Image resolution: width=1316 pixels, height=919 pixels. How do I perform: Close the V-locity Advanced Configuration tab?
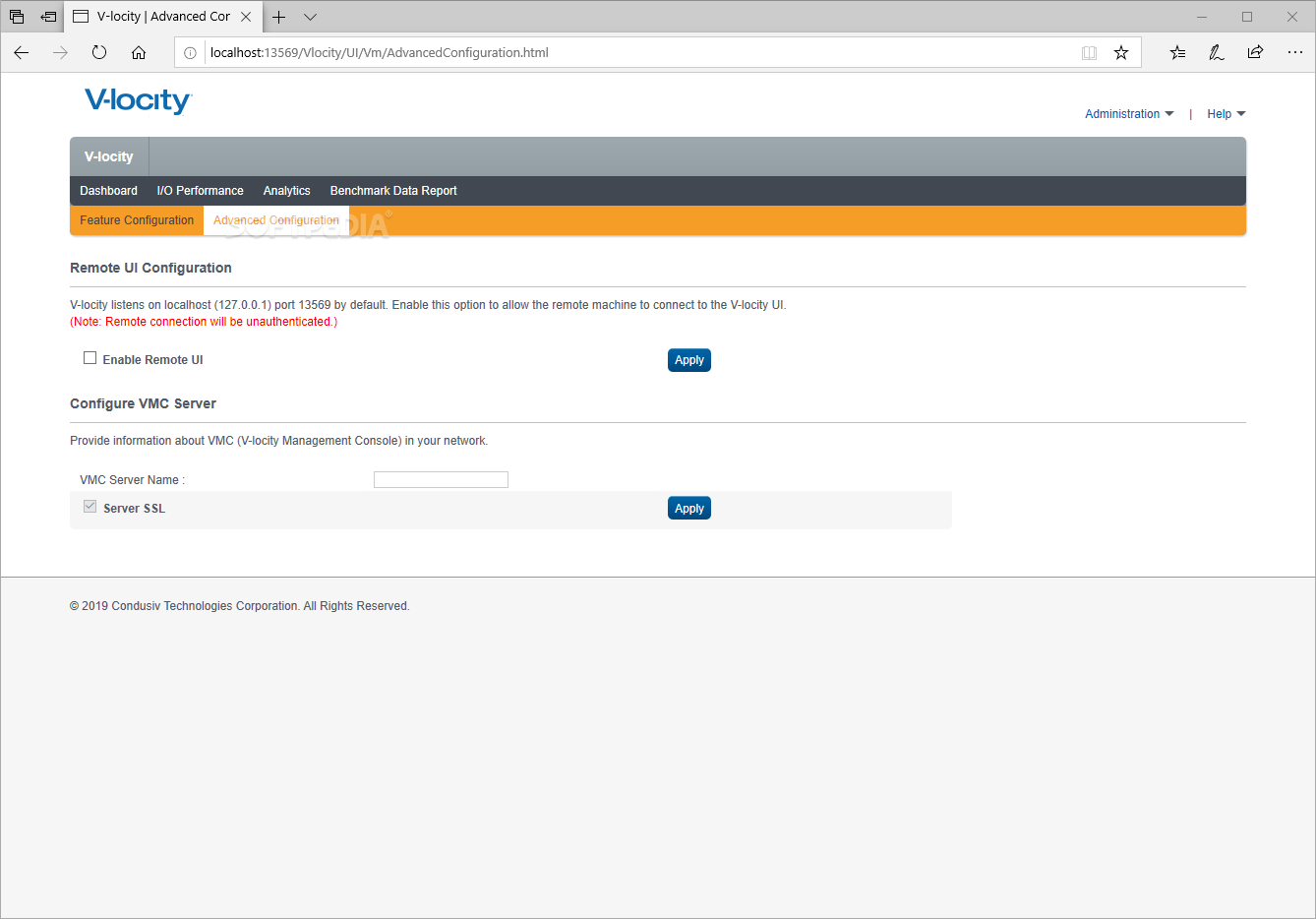point(246,17)
